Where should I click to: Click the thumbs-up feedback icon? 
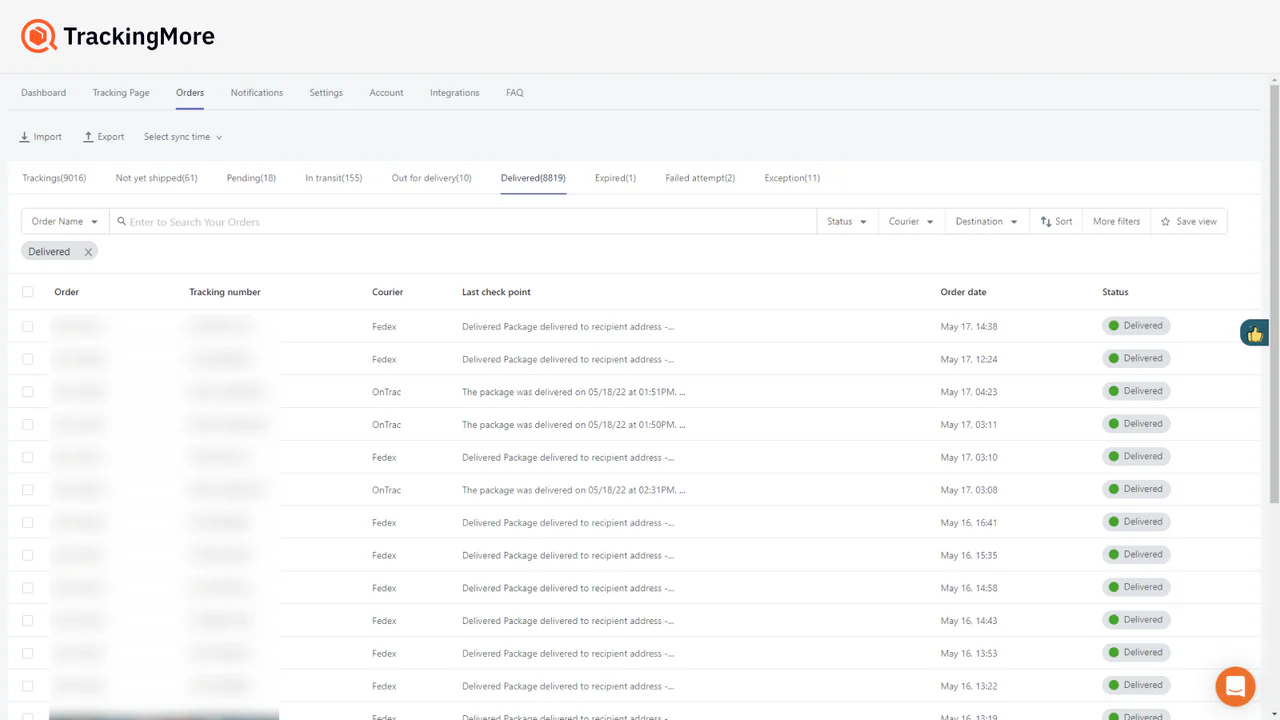click(1255, 334)
